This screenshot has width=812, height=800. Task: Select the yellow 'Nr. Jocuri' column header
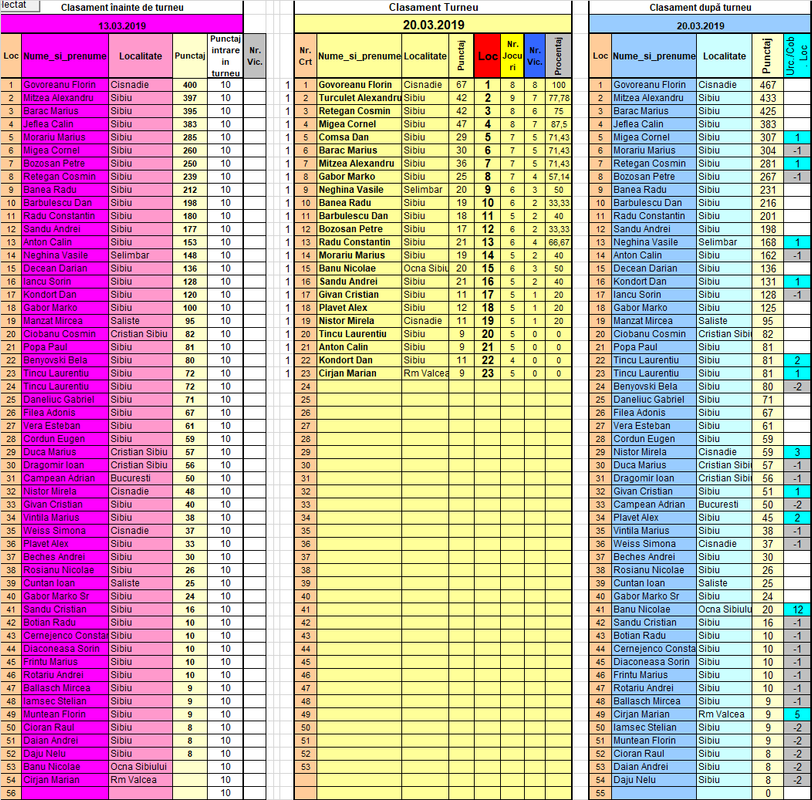coord(512,56)
